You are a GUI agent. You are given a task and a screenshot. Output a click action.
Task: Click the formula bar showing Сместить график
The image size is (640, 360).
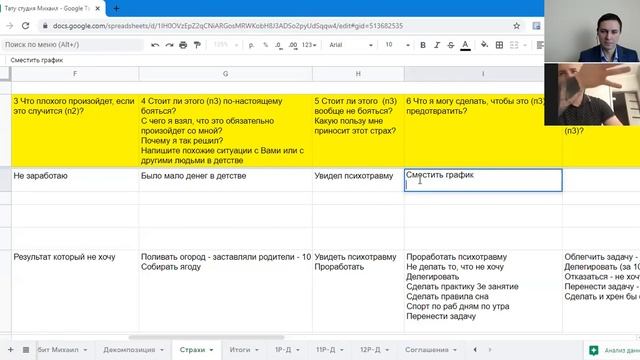click(37, 60)
